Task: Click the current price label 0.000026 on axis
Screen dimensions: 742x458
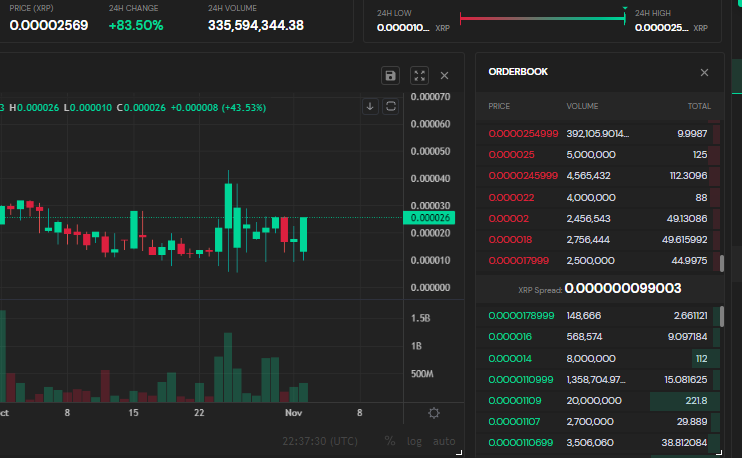Action: click(x=429, y=218)
